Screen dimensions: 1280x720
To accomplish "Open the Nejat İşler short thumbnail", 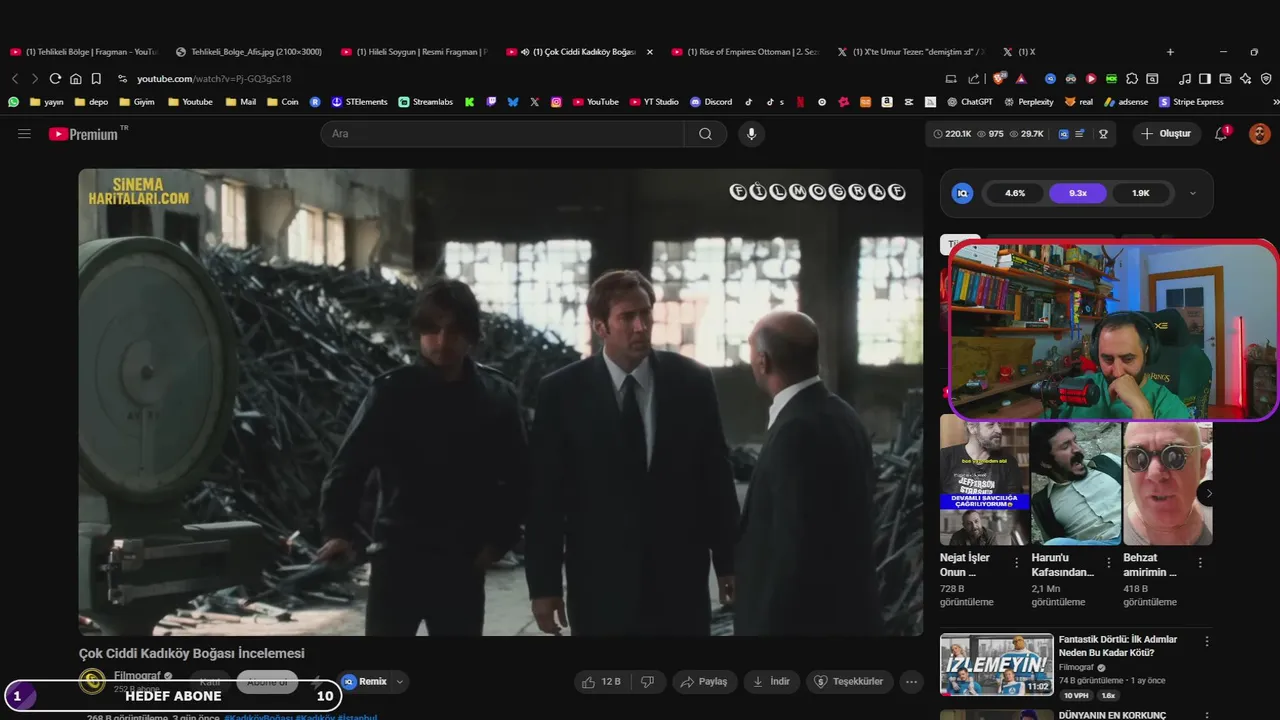I will point(984,481).
